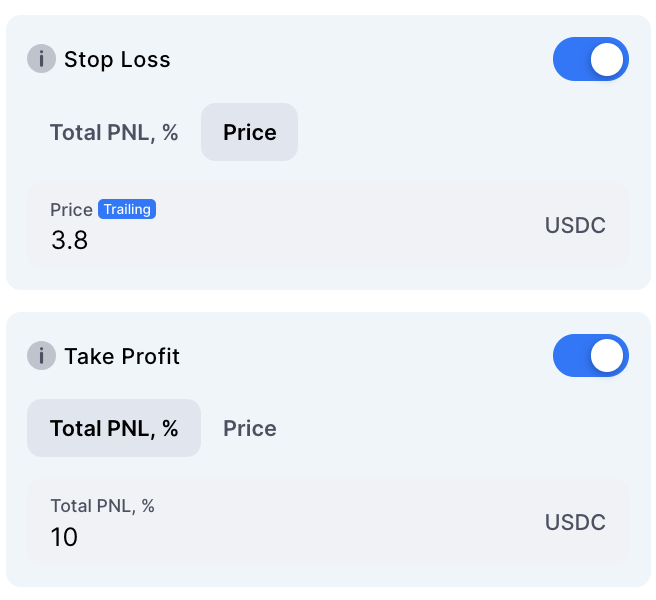Click the Take Profit info icon
The height and width of the screenshot is (600, 656).
(x=41, y=355)
